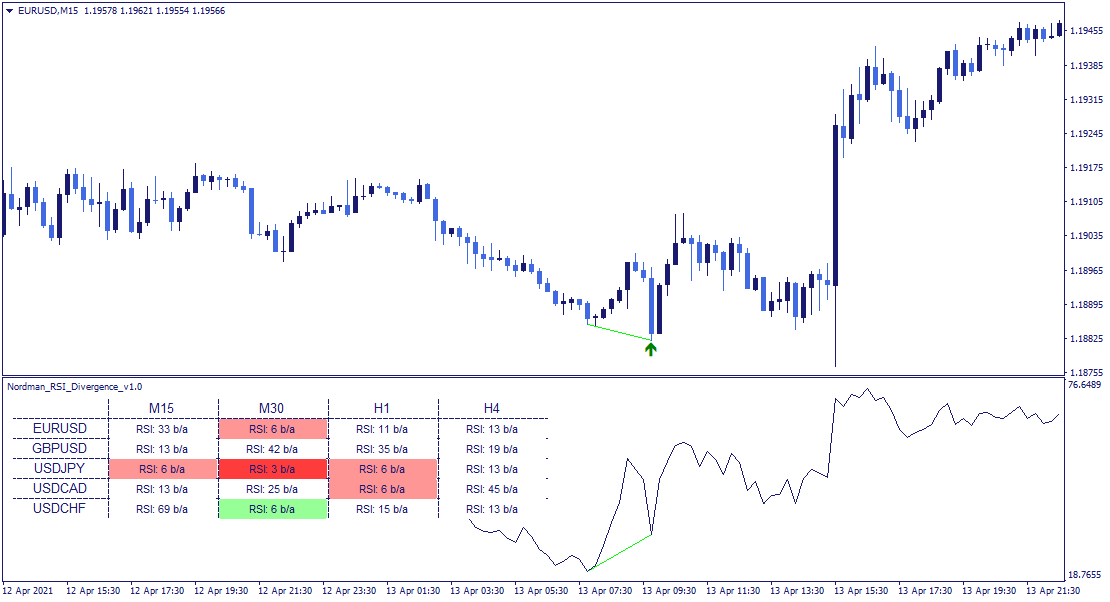1110x602 pixels.
Task: Click the 13 Apr 05:30 time axis label
Action: tap(541, 591)
